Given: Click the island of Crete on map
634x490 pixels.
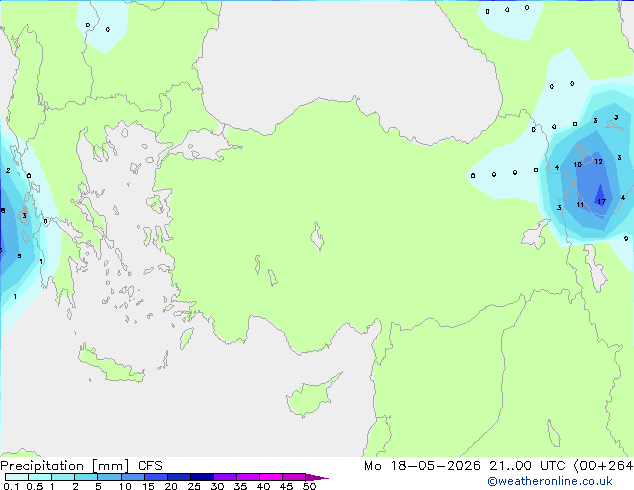Looking at the screenshot, I should pyautogui.click(x=111, y=366).
